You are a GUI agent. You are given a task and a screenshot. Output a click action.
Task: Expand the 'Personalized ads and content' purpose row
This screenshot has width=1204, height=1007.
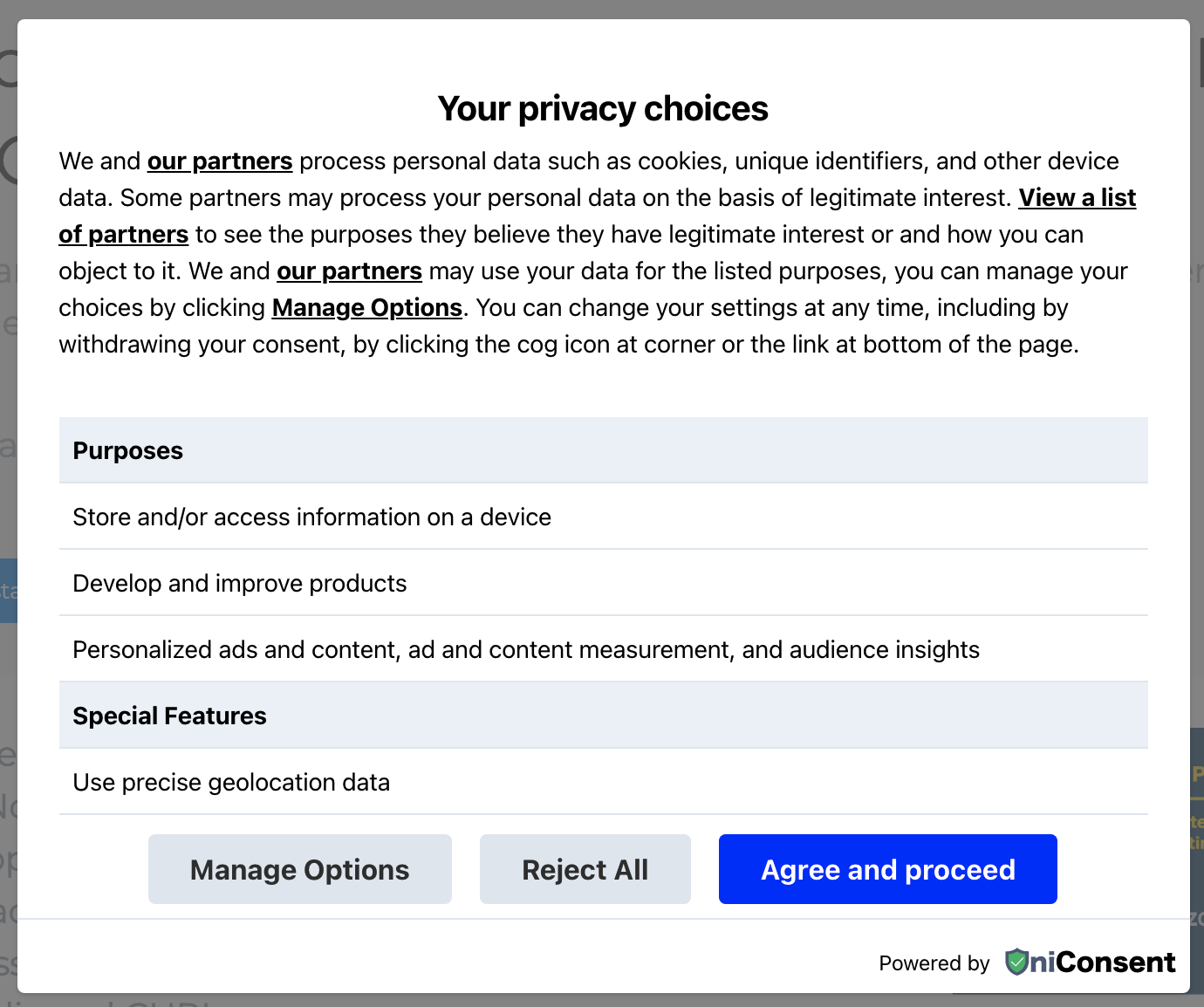[x=525, y=649]
